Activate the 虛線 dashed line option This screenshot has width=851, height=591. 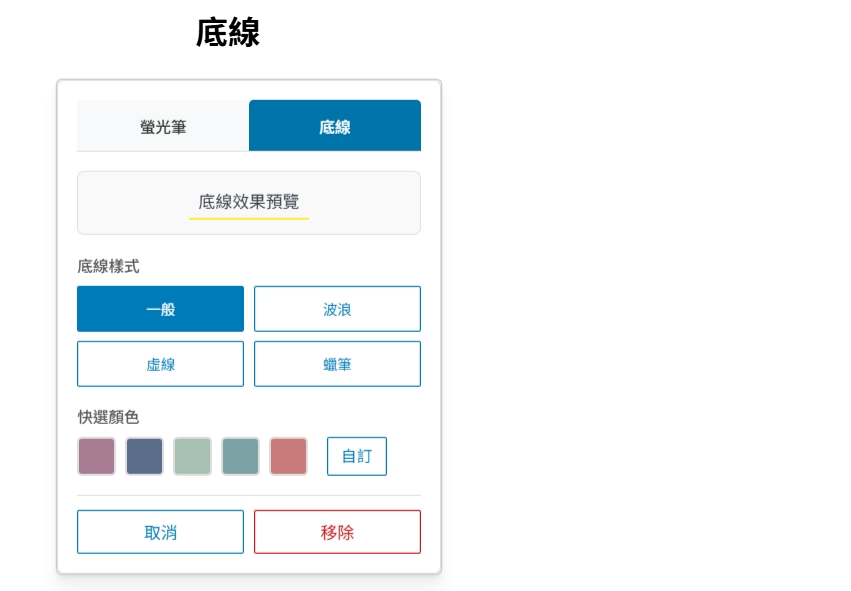pos(160,363)
